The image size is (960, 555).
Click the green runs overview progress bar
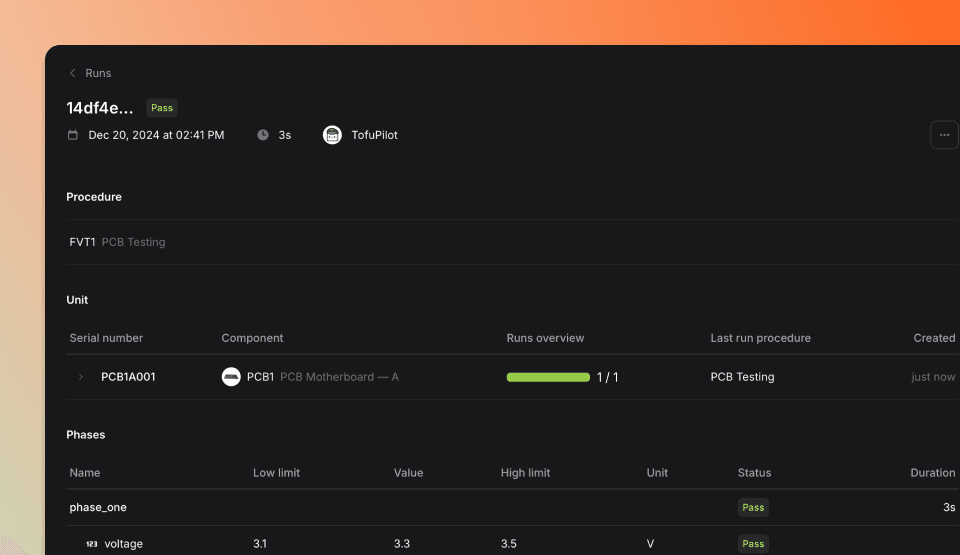tap(548, 377)
